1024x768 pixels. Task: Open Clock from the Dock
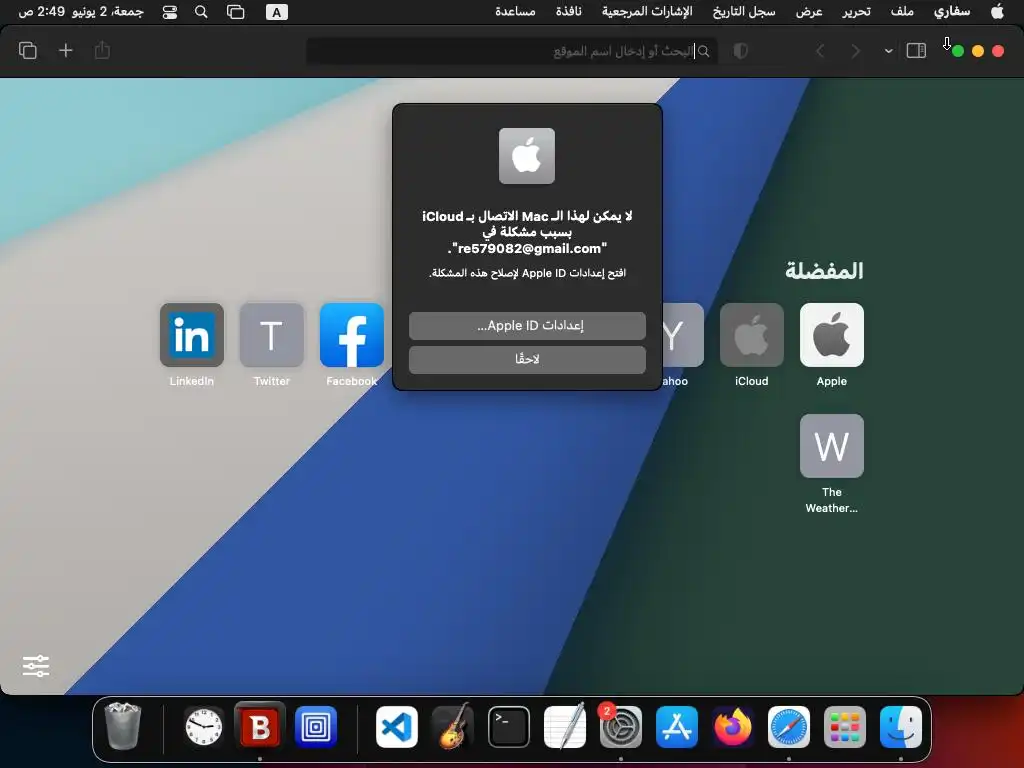pos(204,727)
